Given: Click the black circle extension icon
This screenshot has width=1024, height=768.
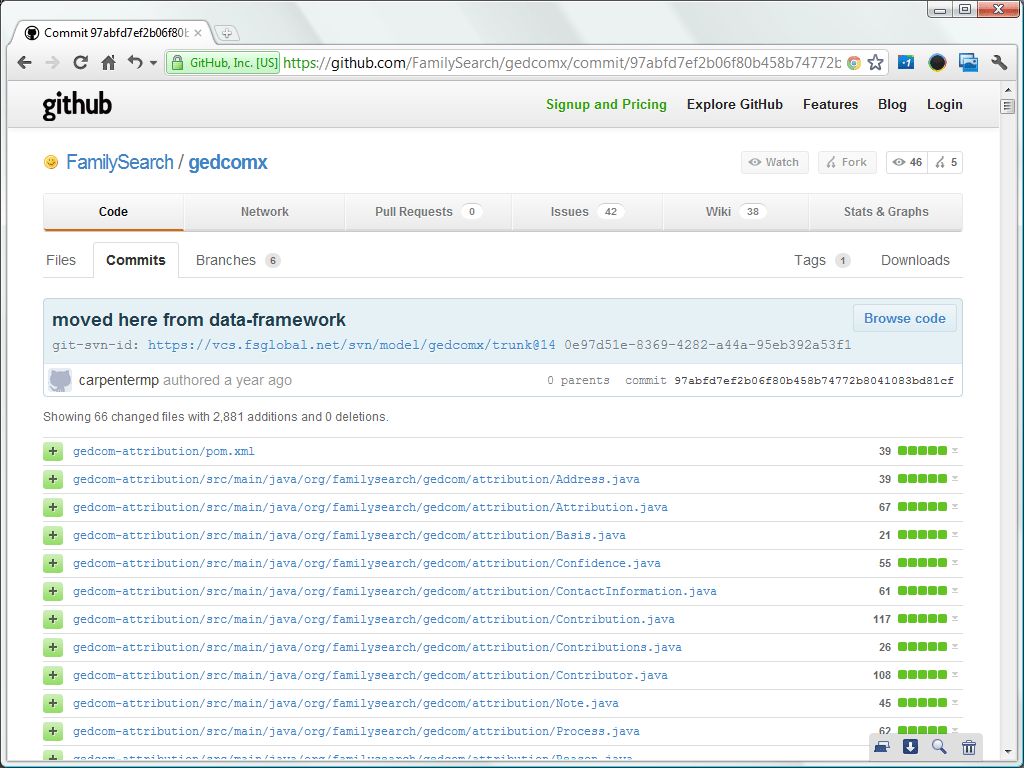Looking at the screenshot, I should 937,63.
